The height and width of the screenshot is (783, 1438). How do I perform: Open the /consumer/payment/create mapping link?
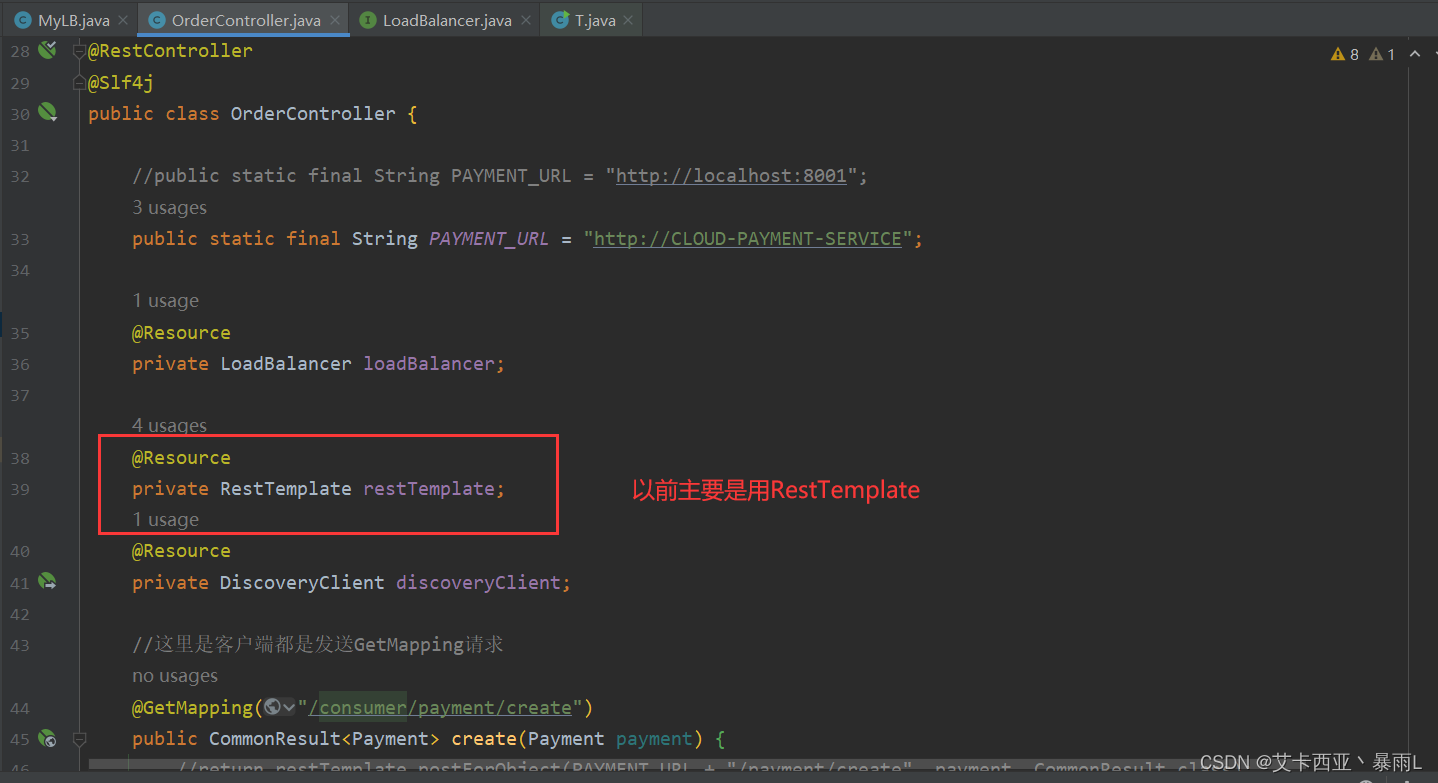click(x=440, y=707)
